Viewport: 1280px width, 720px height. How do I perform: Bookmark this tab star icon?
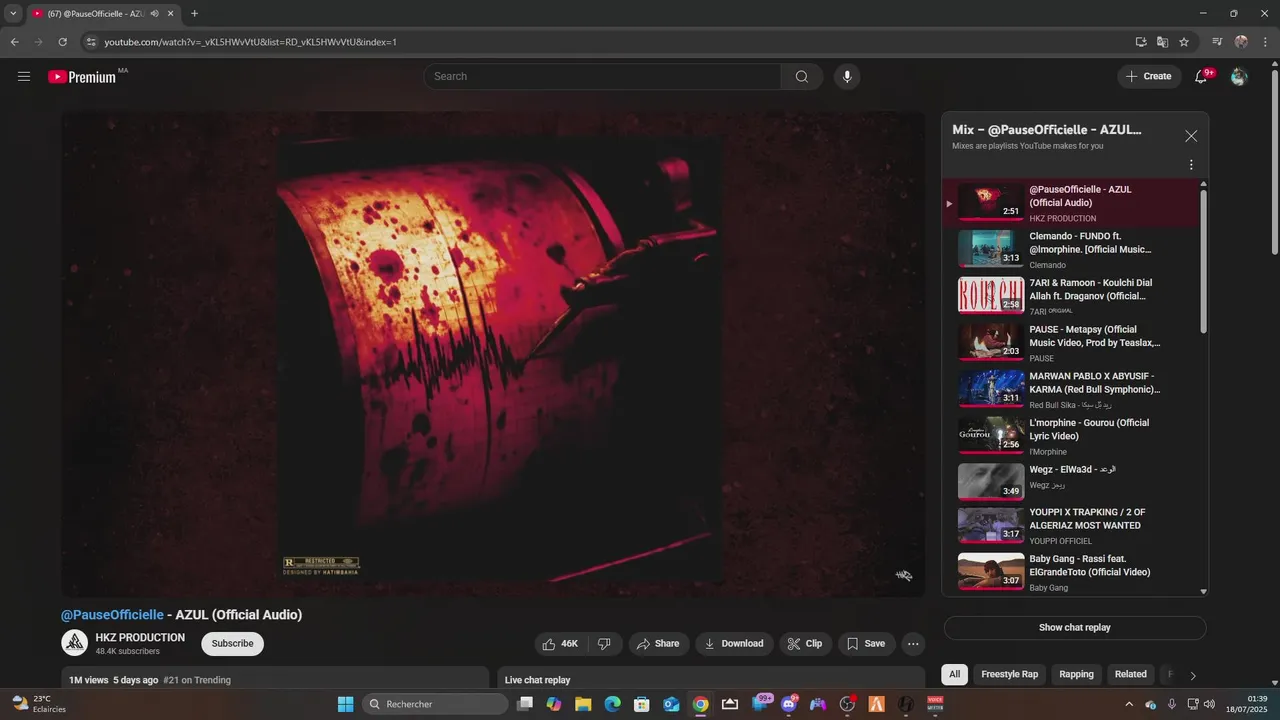[1184, 42]
